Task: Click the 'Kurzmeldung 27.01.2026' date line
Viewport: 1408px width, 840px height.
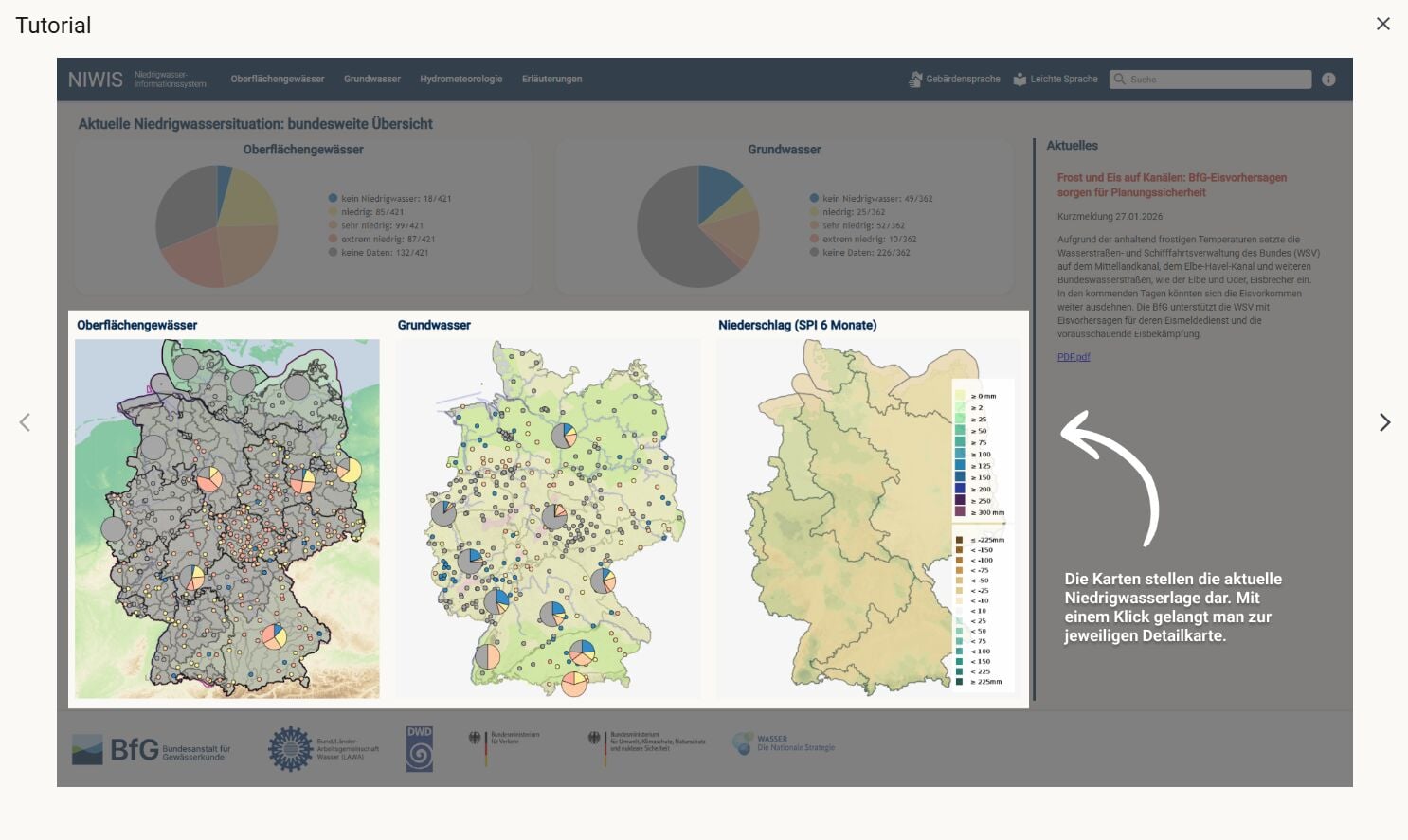Action: (x=1110, y=217)
